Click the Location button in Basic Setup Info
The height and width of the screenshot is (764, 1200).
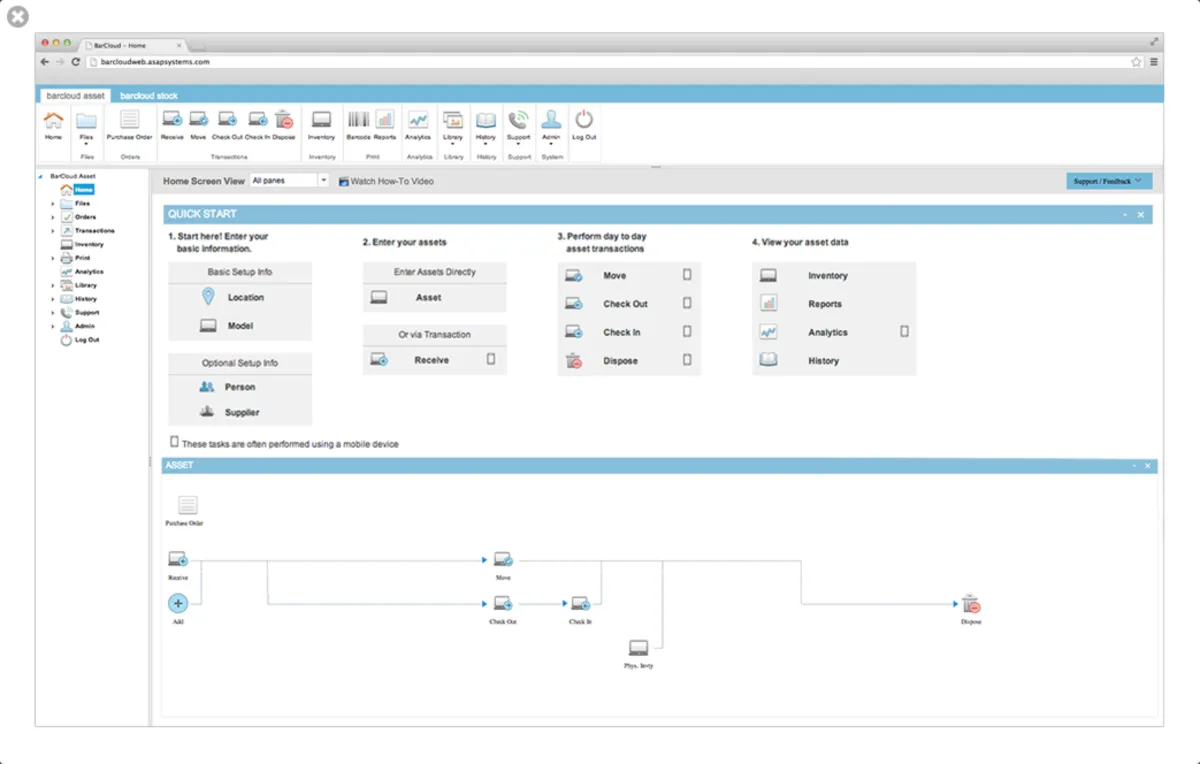[240, 297]
